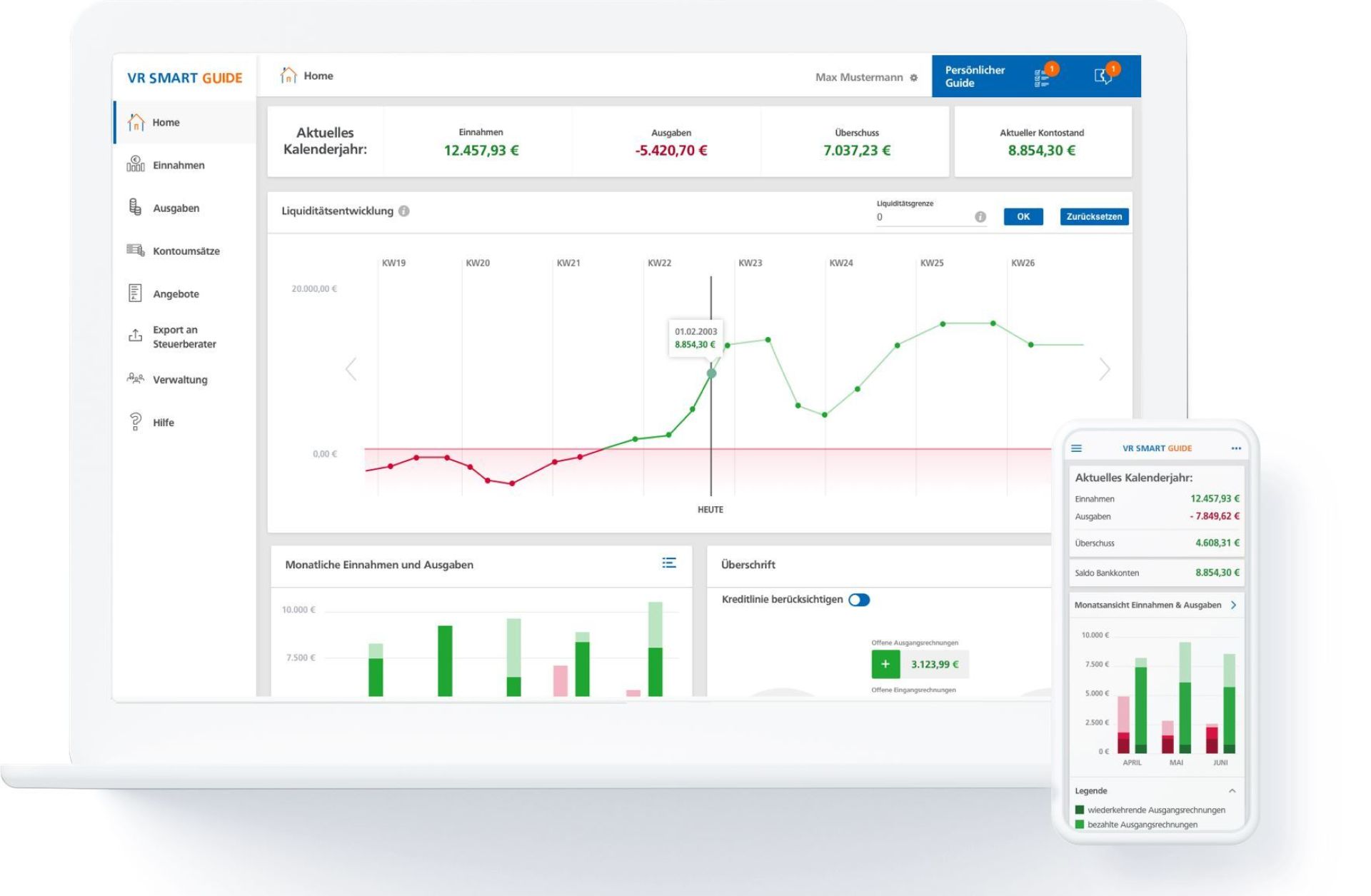This screenshot has height=896, width=1371.
Task: Open the feedback chat icon with badge
Action: pos(1104,75)
